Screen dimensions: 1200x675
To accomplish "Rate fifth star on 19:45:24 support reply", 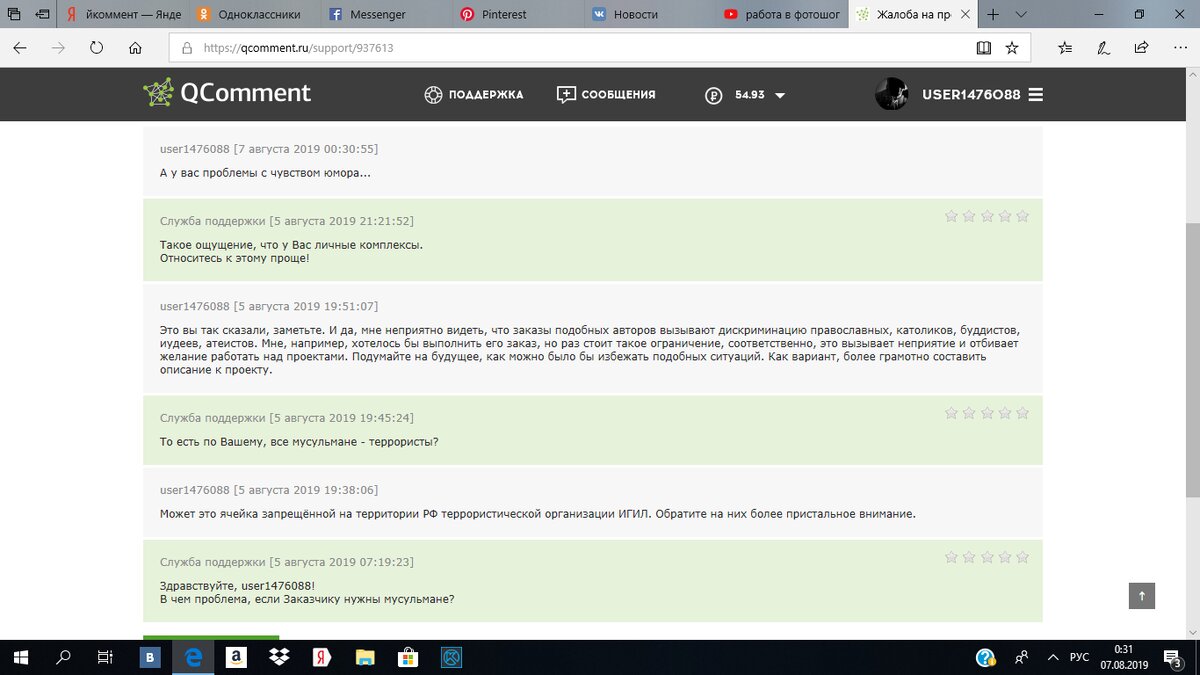I will tap(1023, 413).
